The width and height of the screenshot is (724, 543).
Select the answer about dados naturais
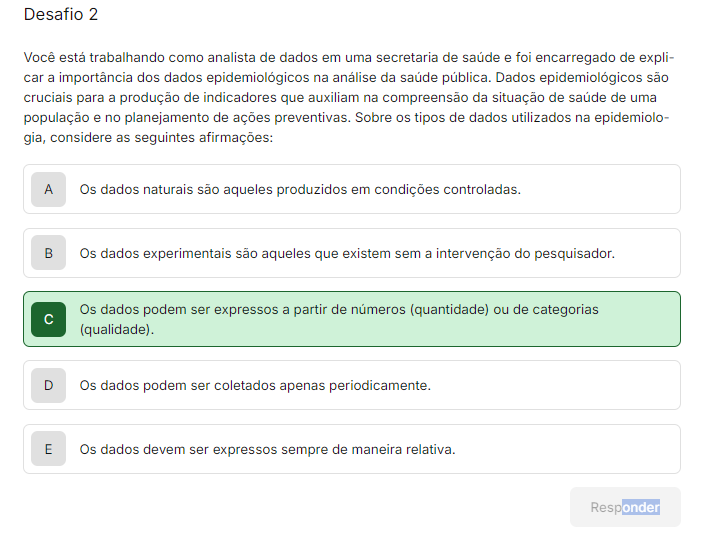[x=300, y=189]
